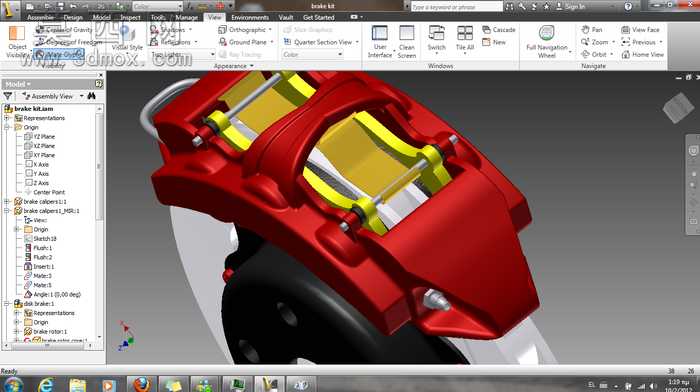
Task: Click the New window tool
Action: tap(494, 42)
